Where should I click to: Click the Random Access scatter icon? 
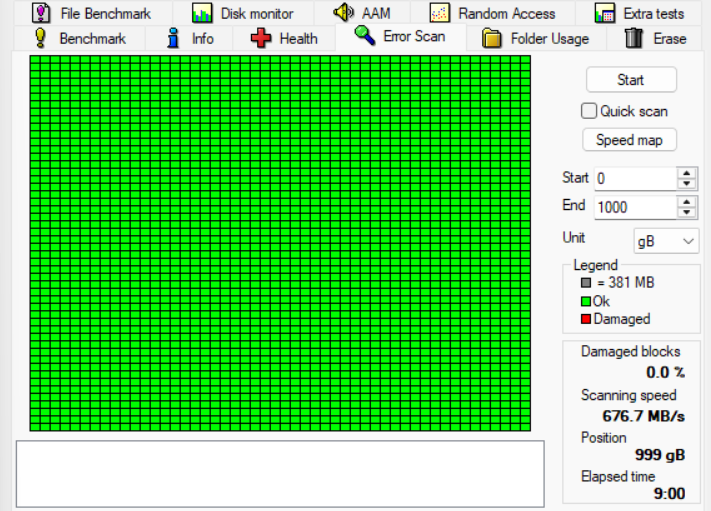tap(439, 13)
